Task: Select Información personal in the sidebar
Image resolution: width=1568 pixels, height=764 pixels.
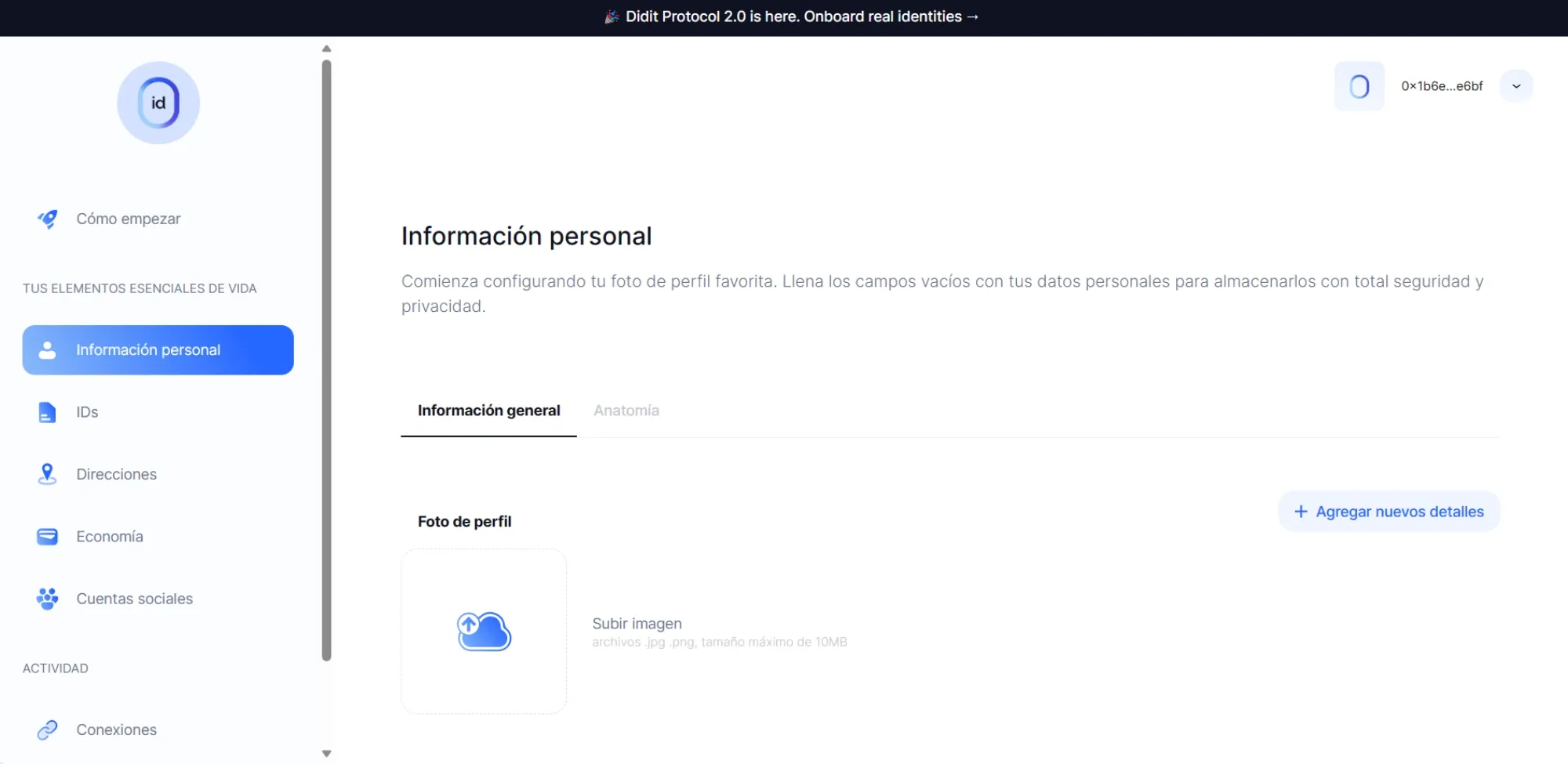Action: (158, 349)
